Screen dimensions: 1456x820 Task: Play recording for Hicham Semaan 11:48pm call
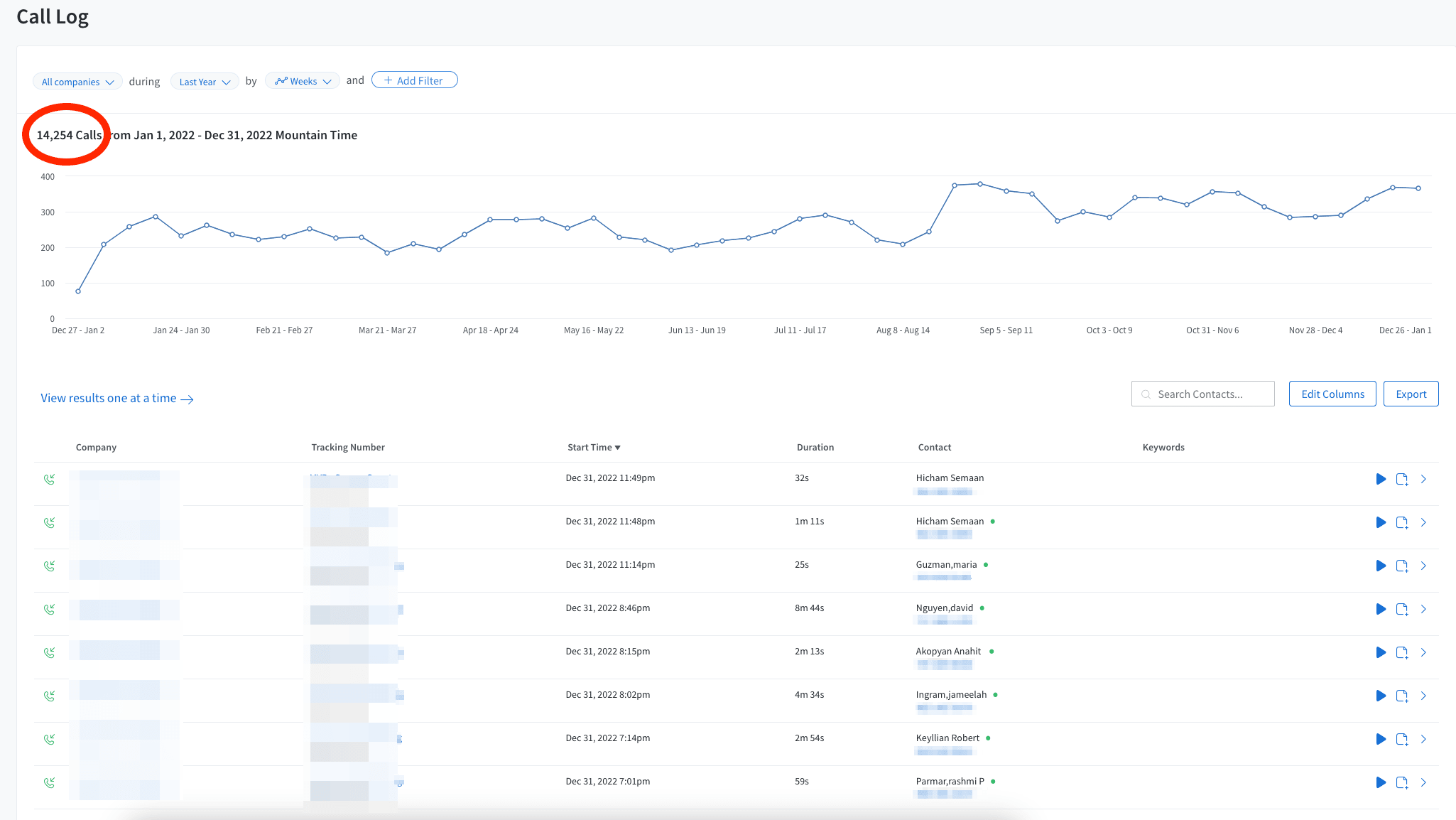click(1381, 522)
